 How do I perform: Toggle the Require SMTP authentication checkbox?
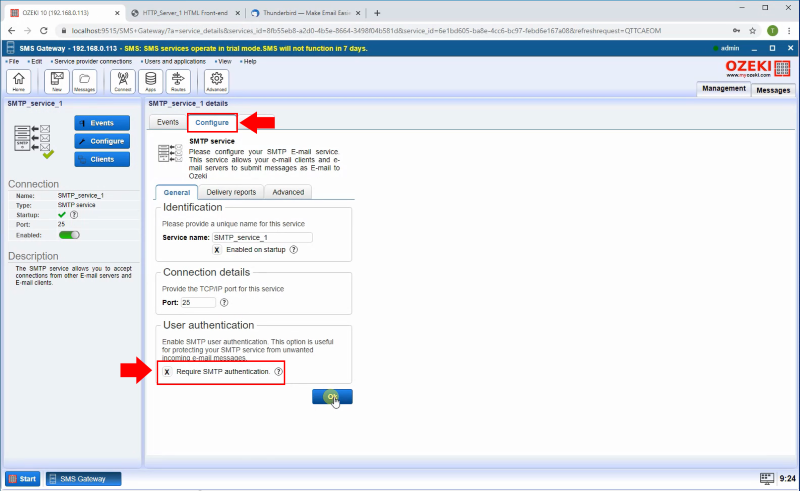pyautogui.click(x=167, y=372)
